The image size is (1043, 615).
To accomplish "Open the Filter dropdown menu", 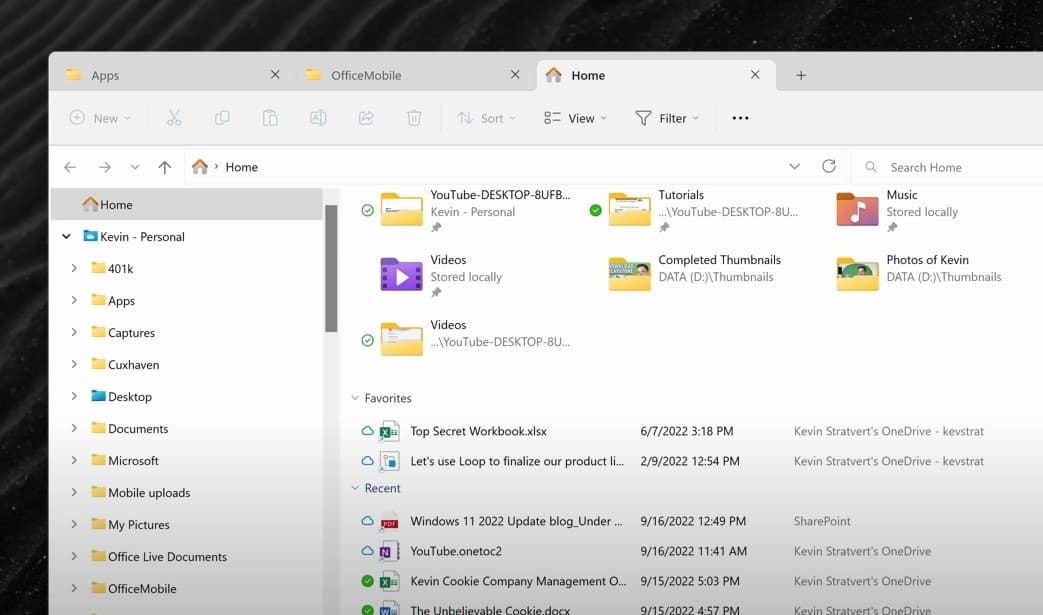I will click(x=667, y=118).
